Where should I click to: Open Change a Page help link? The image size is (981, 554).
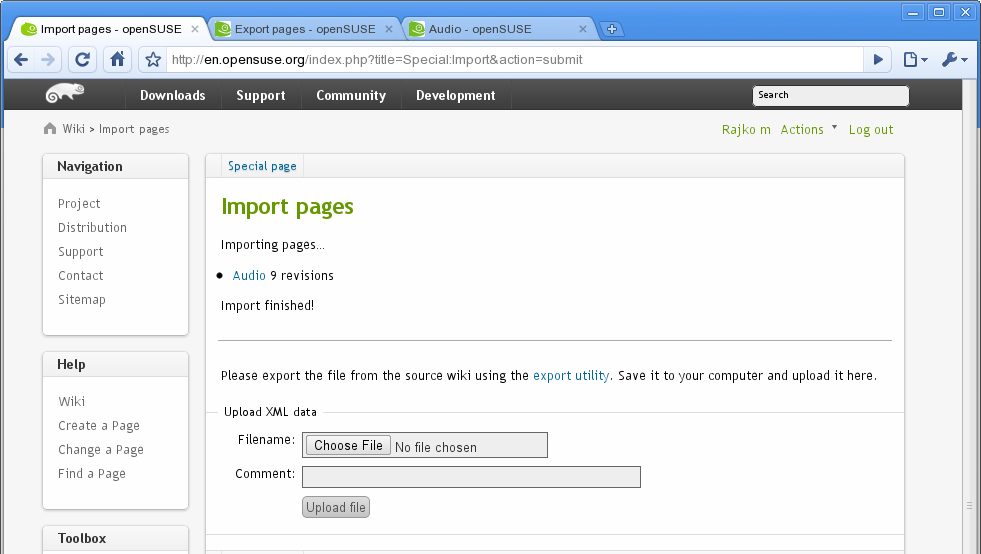[x=101, y=449]
